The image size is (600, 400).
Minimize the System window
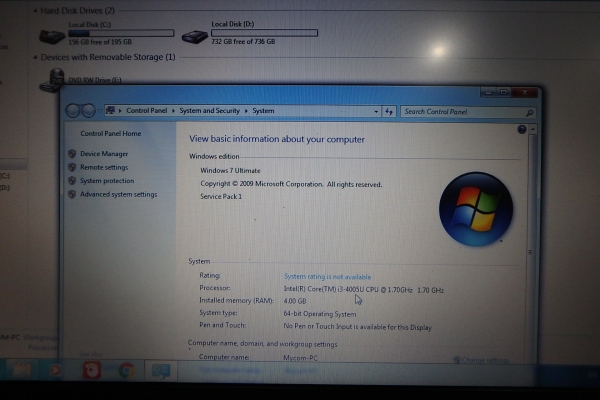point(488,92)
